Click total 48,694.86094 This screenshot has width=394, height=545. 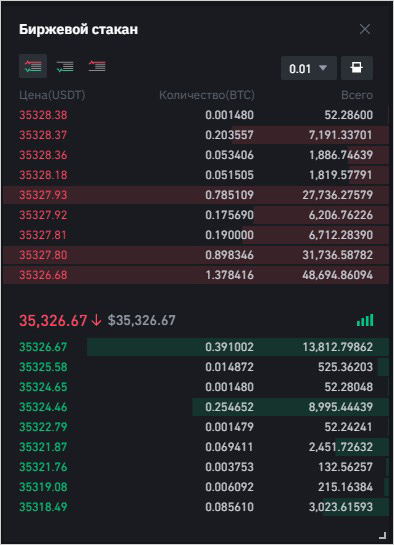[x=337, y=275]
